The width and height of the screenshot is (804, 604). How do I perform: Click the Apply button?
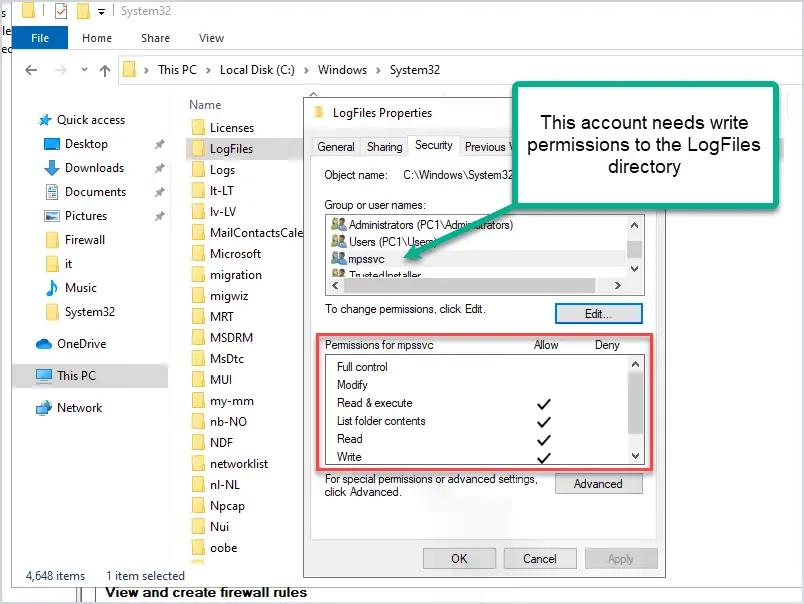tap(621, 558)
